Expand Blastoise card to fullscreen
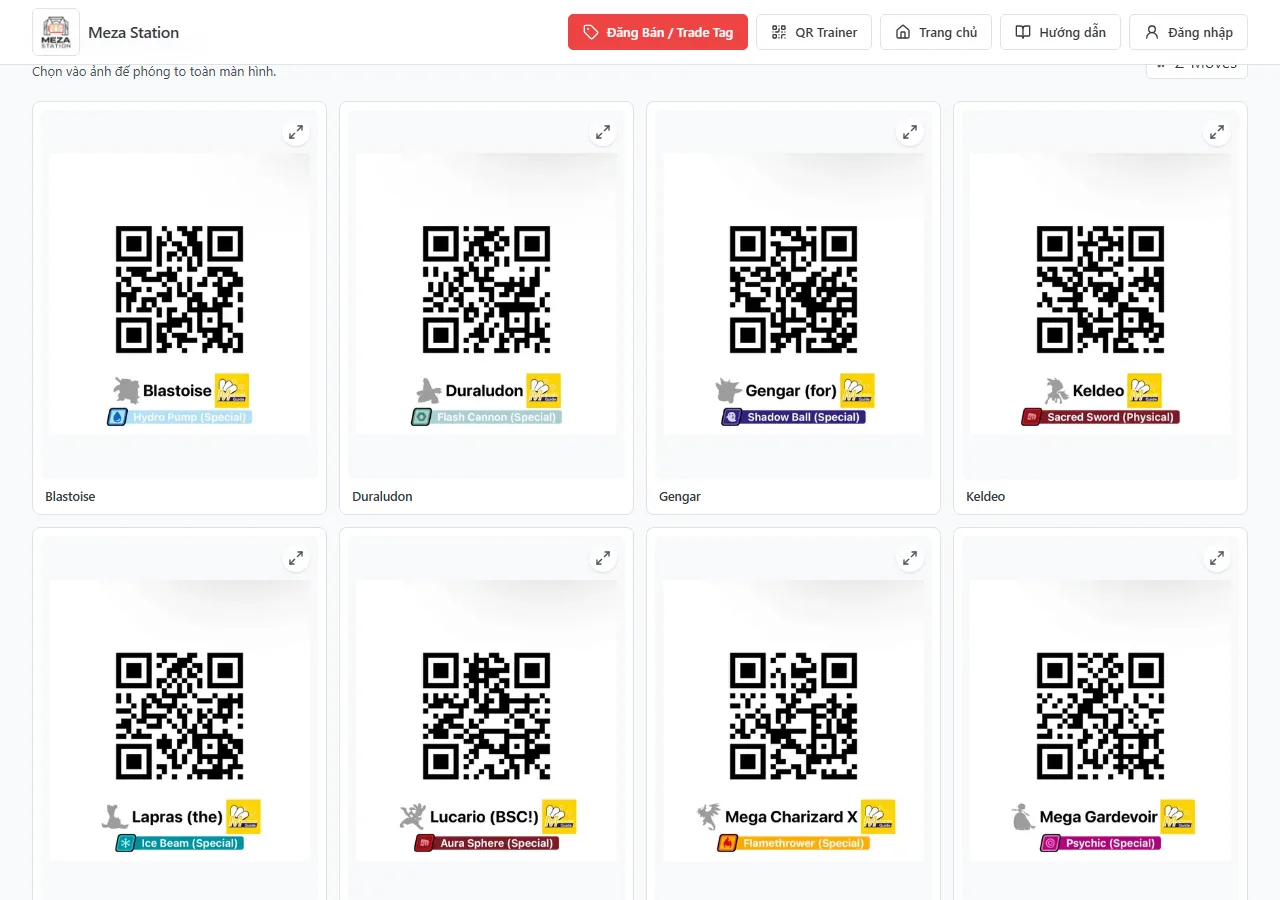The height and width of the screenshot is (900, 1280). 296,132
